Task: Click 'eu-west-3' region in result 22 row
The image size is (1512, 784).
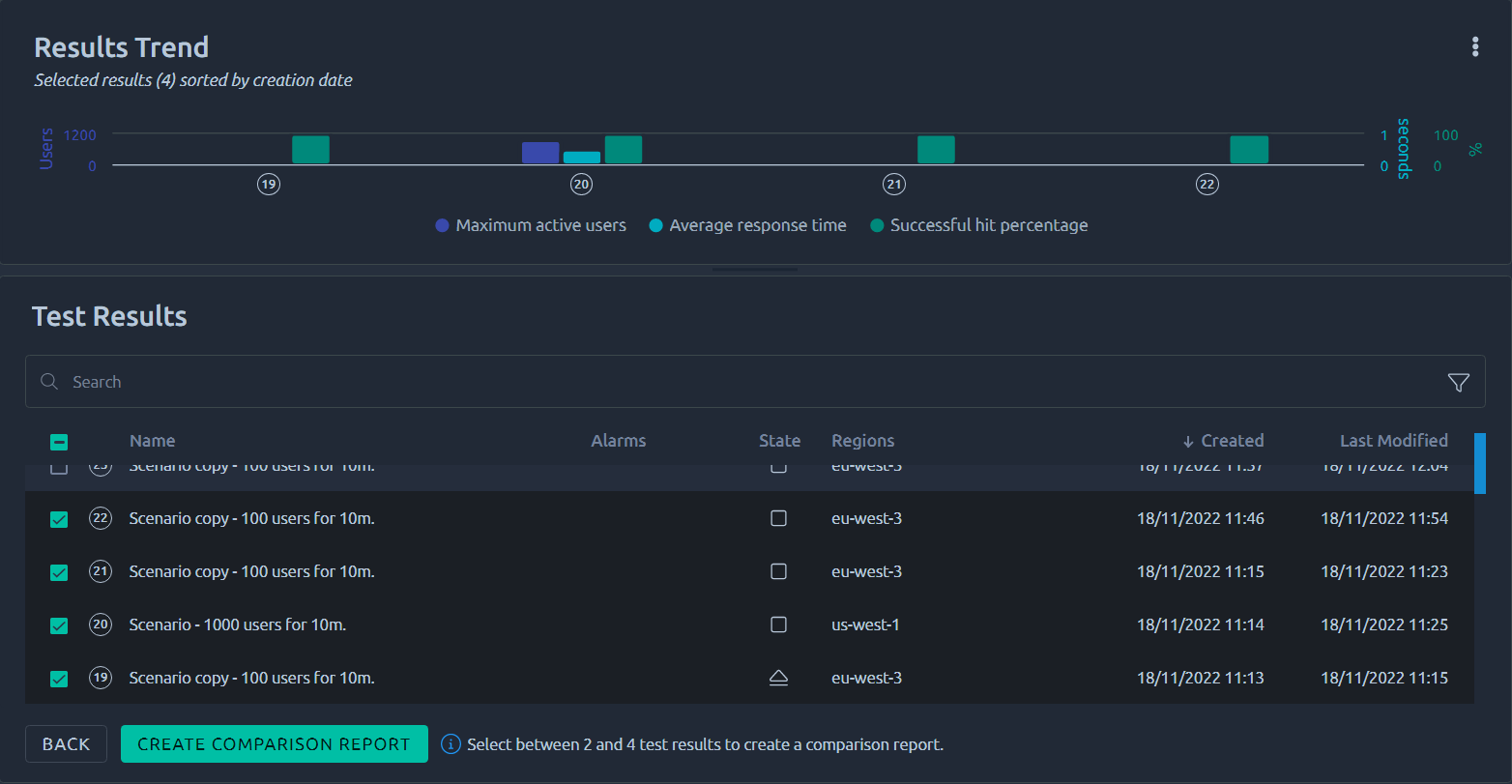Action: [x=867, y=518]
